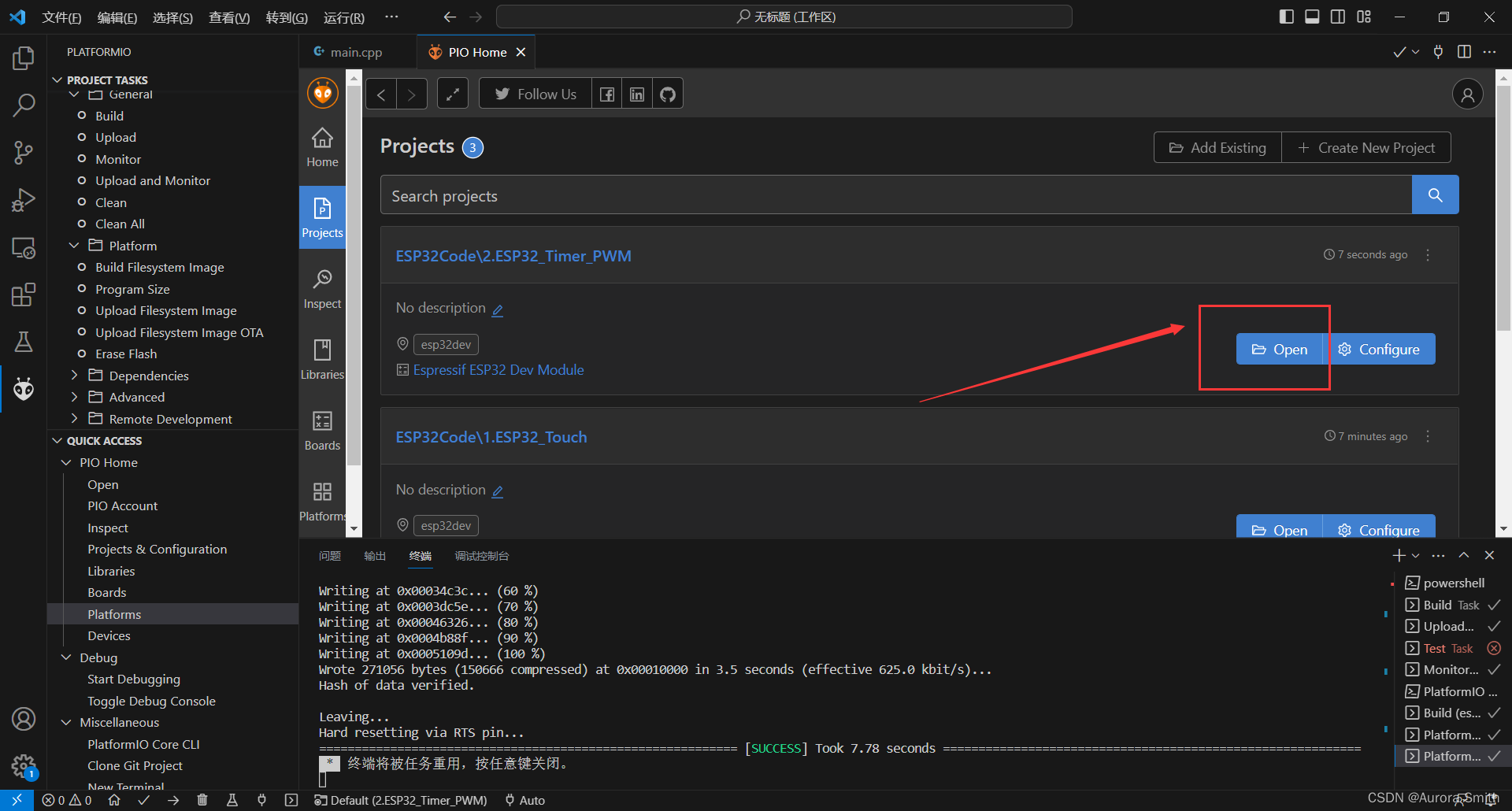Viewport: 1512px width, 811px height.
Task: Toggle the secondary sidebar layout button
Action: coord(1338,17)
